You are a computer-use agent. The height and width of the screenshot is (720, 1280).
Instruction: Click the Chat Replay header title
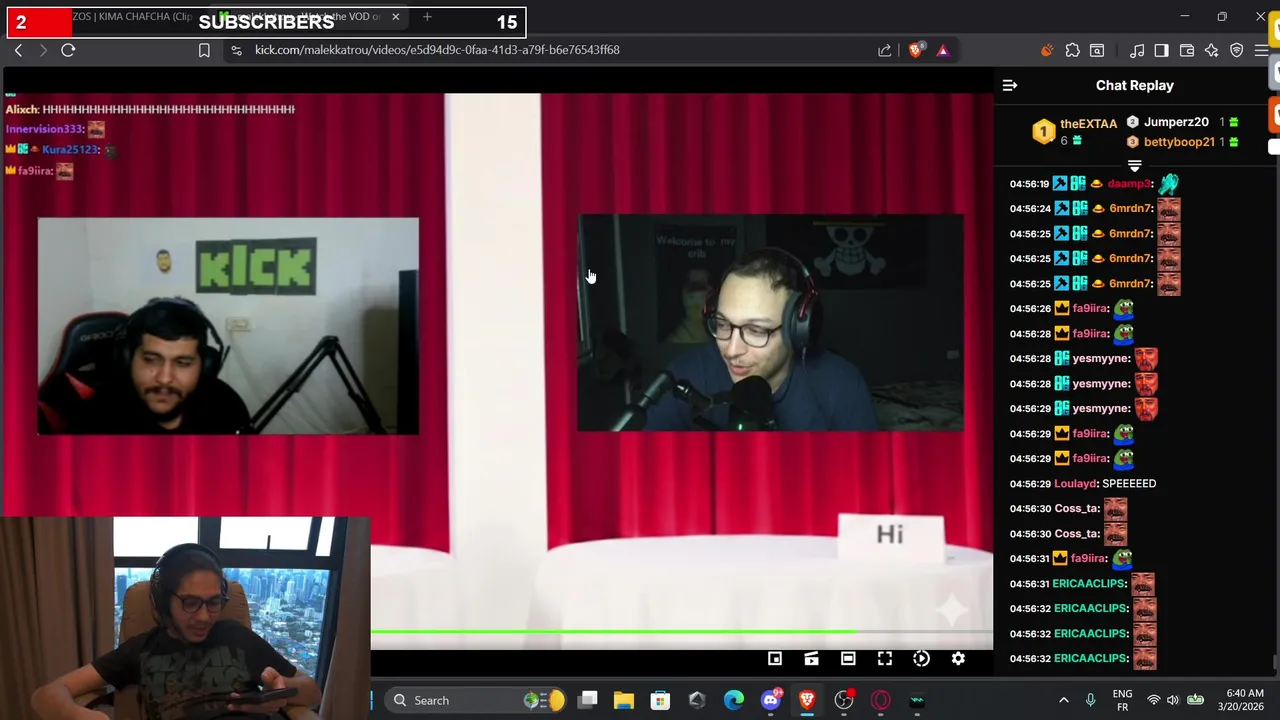pyautogui.click(x=1134, y=86)
